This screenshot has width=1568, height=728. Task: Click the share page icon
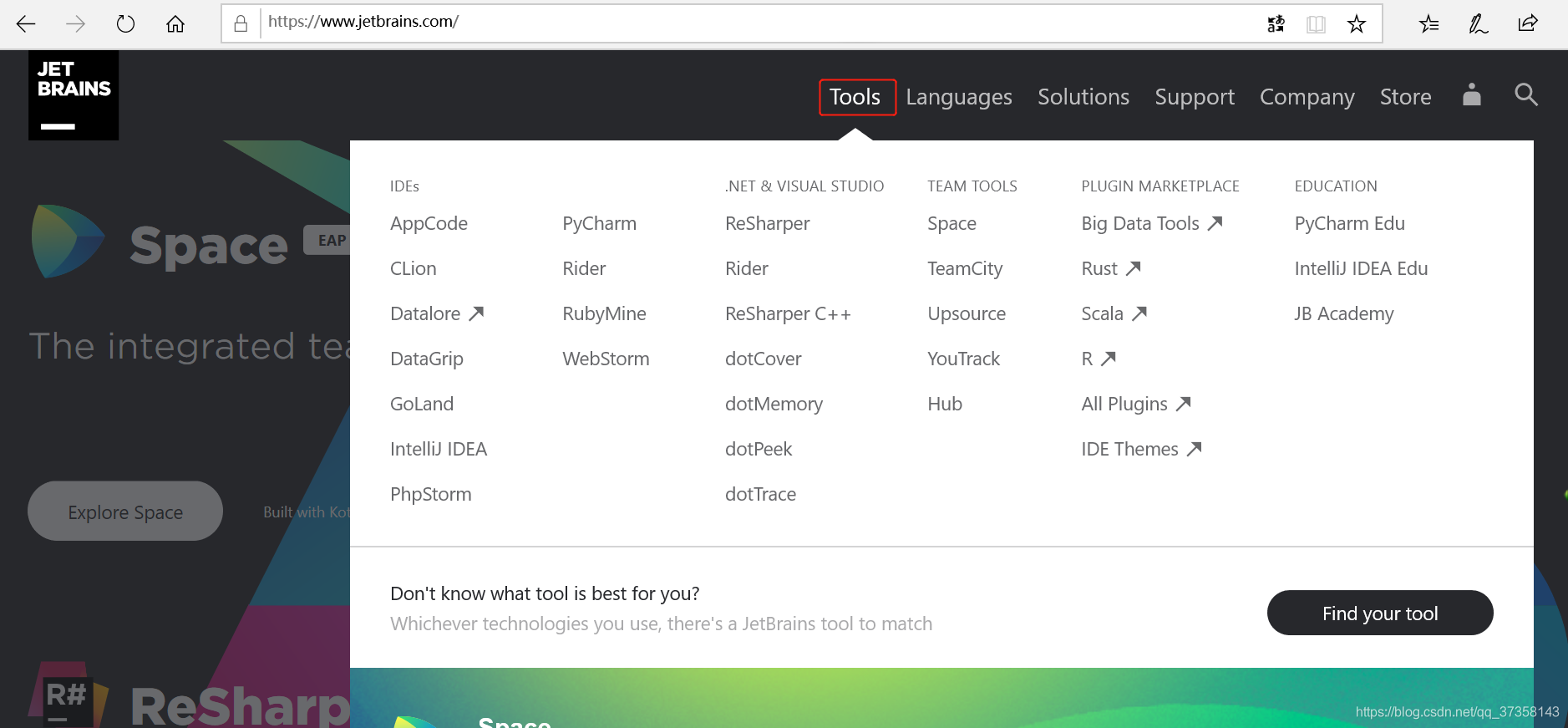(1528, 23)
